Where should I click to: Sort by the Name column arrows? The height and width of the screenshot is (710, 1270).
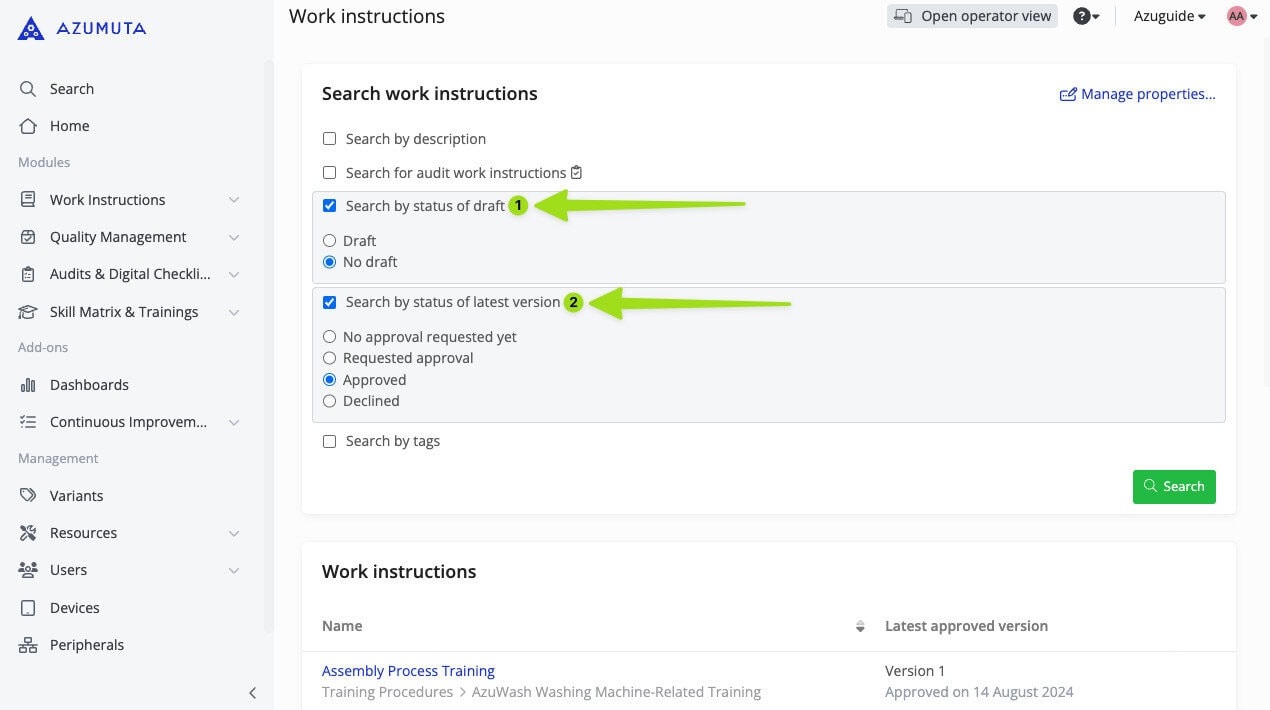click(x=860, y=627)
